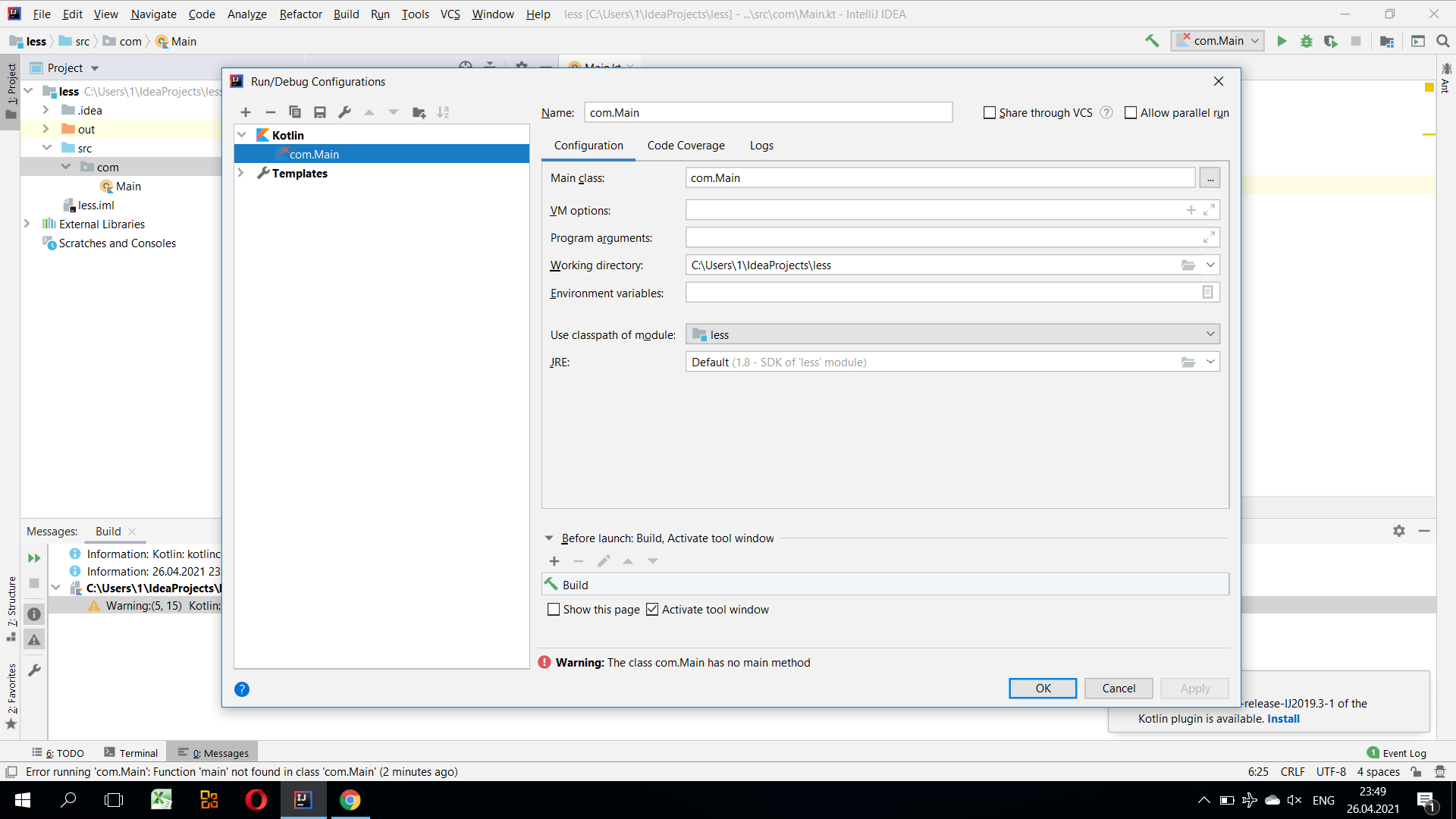Check Show this page option
This screenshot has height=819, width=1456.
pyautogui.click(x=554, y=610)
